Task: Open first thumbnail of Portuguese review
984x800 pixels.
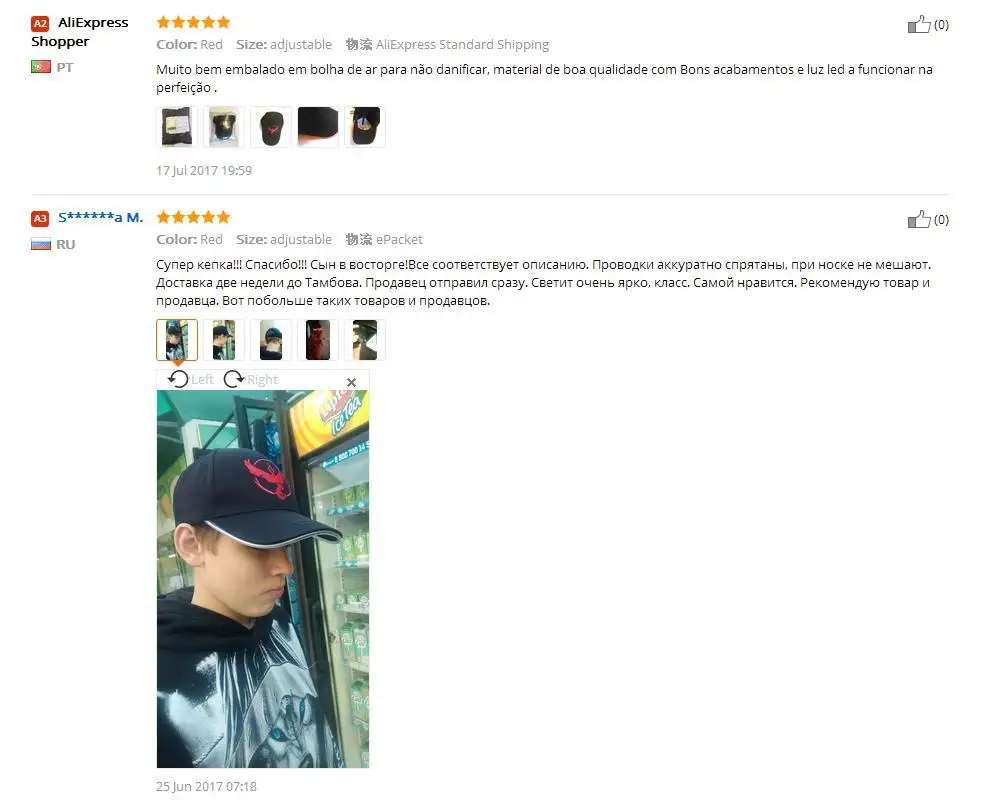Action: tap(177, 127)
